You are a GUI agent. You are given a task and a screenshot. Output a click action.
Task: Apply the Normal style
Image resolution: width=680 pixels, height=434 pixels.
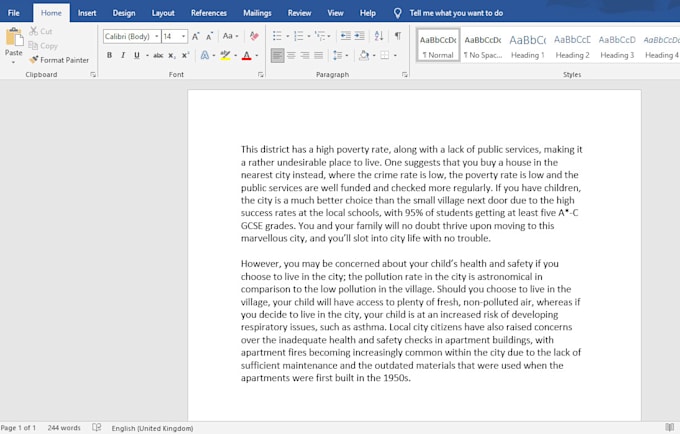click(438, 45)
